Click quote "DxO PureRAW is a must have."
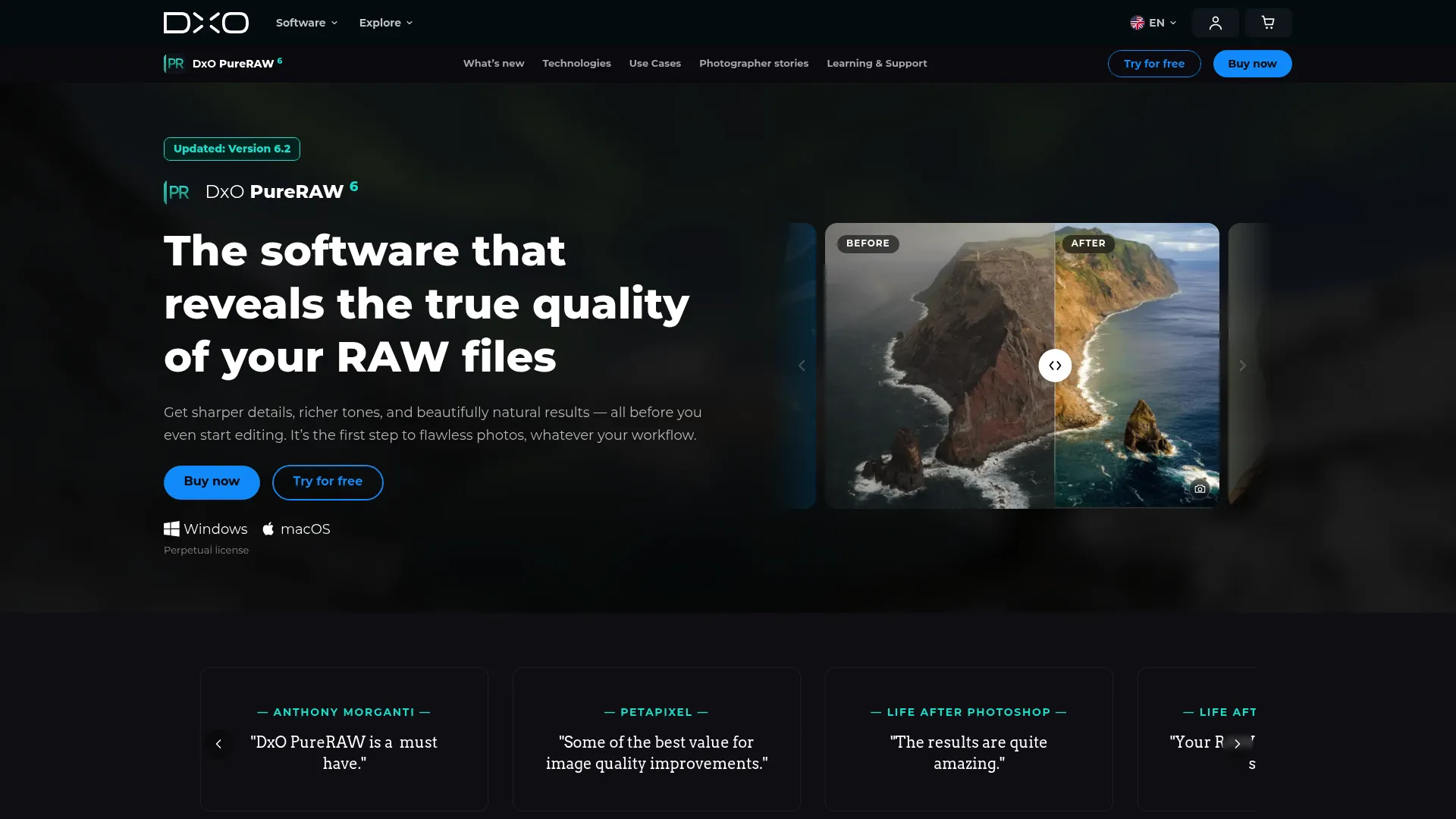 point(344,753)
